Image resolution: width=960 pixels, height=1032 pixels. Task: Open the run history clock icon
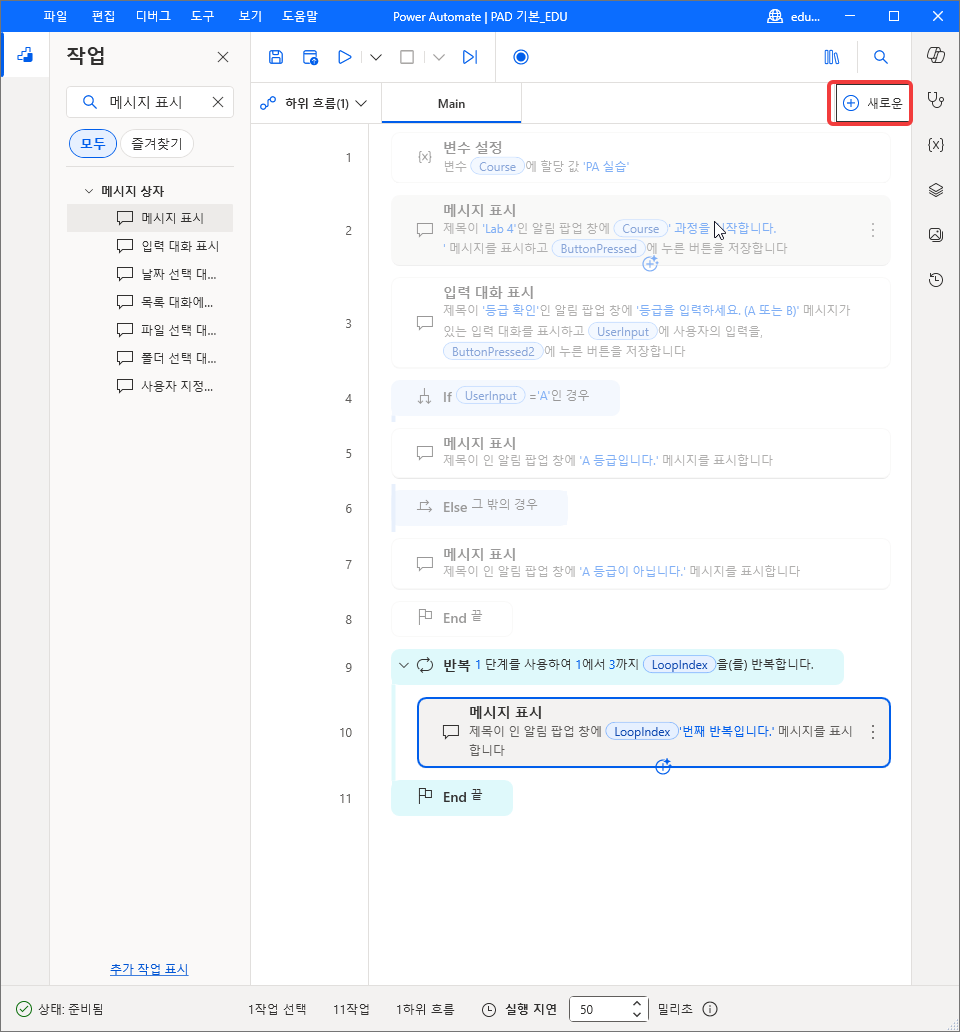click(x=936, y=280)
